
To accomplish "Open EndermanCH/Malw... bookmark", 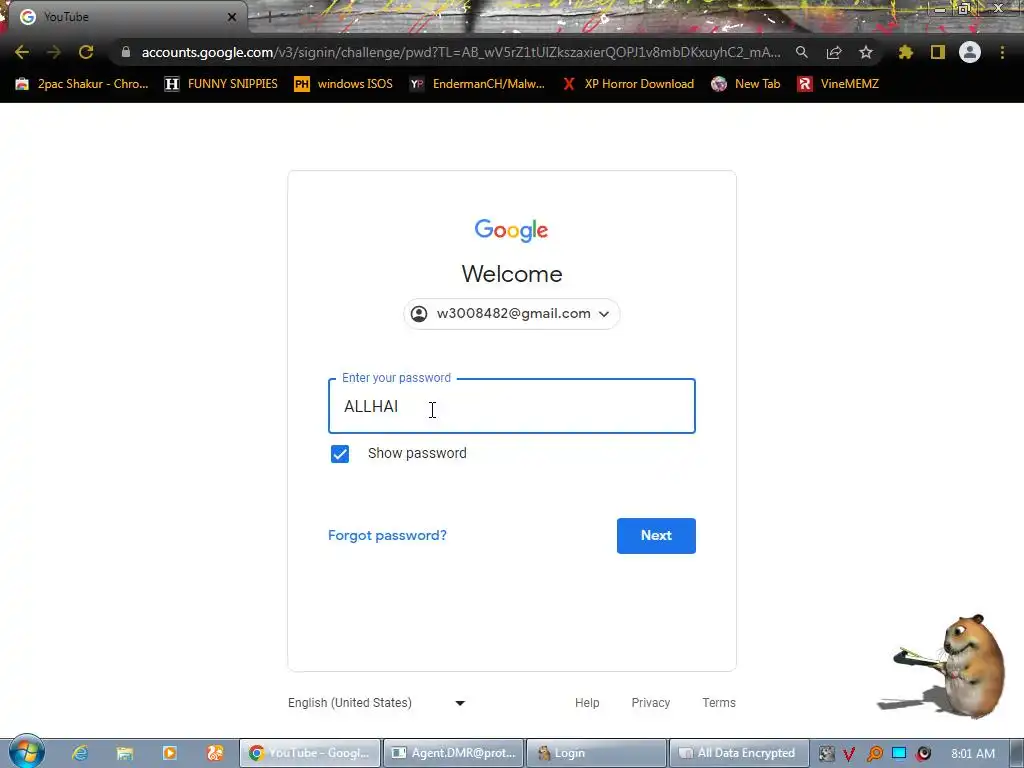I will pyautogui.click(x=477, y=84).
